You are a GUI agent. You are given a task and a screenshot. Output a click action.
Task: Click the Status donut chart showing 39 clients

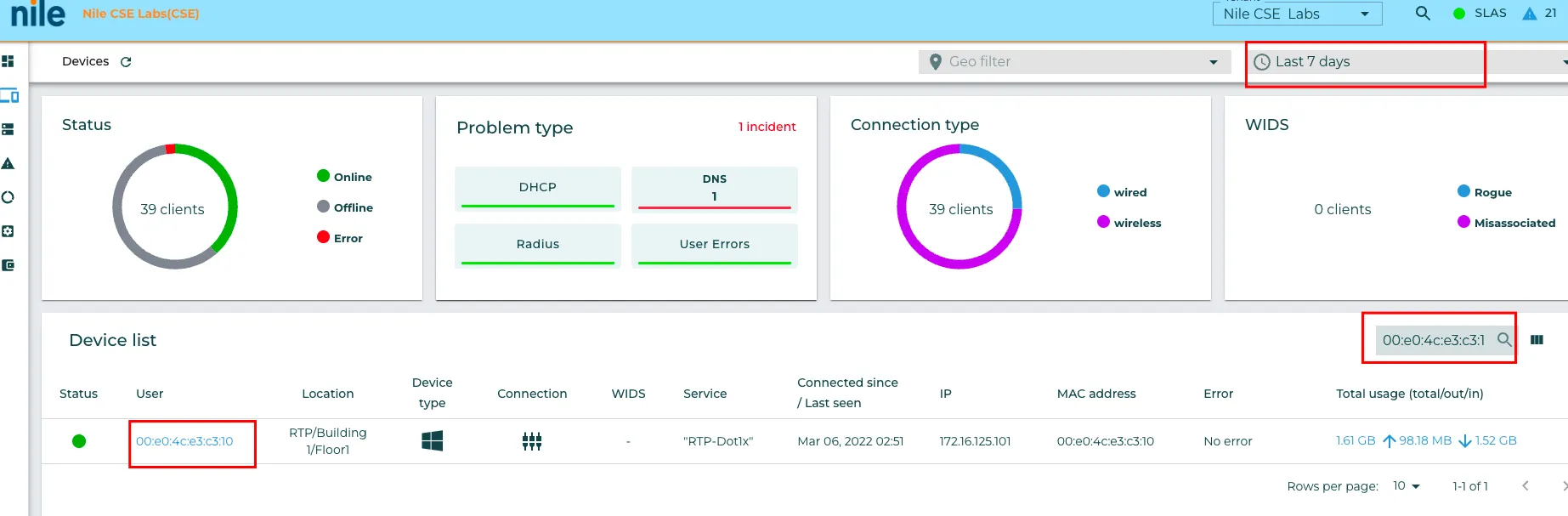click(x=175, y=207)
